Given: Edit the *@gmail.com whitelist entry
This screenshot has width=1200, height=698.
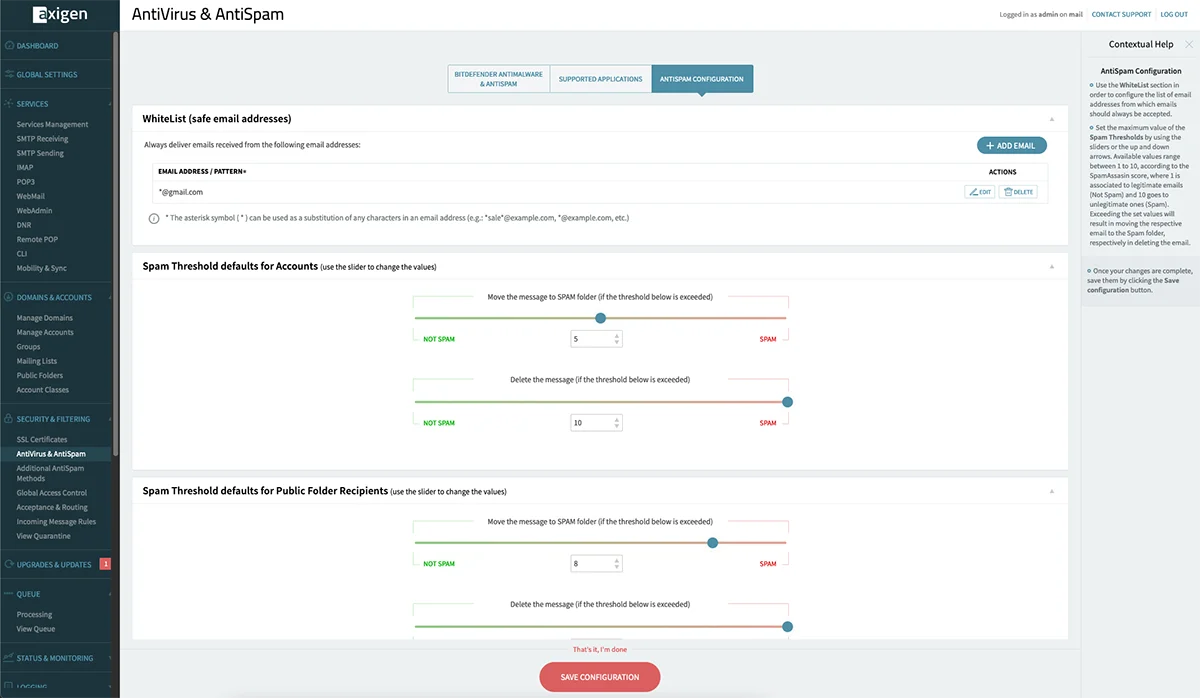Looking at the screenshot, I should click(x=979, y=192).
